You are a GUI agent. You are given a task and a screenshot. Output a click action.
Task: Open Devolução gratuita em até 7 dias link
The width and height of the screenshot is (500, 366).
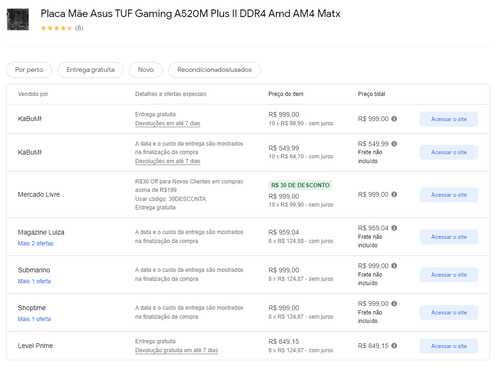[x=176, y=350]
